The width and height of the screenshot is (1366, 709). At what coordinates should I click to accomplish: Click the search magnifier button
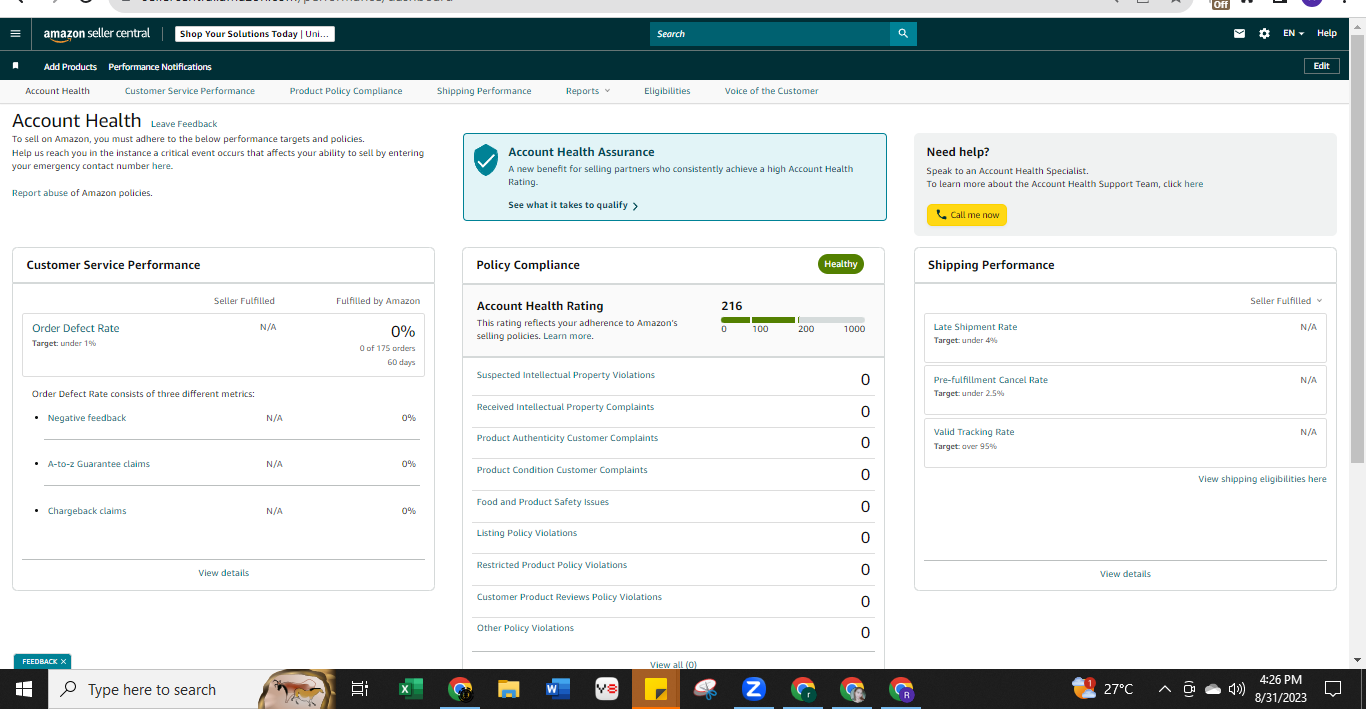[x=903, y=34]
